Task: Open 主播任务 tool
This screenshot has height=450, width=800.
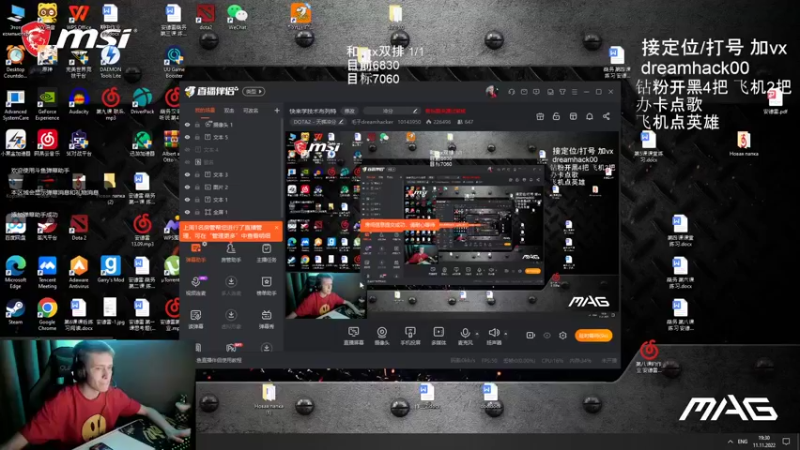Action: point(266,253)
